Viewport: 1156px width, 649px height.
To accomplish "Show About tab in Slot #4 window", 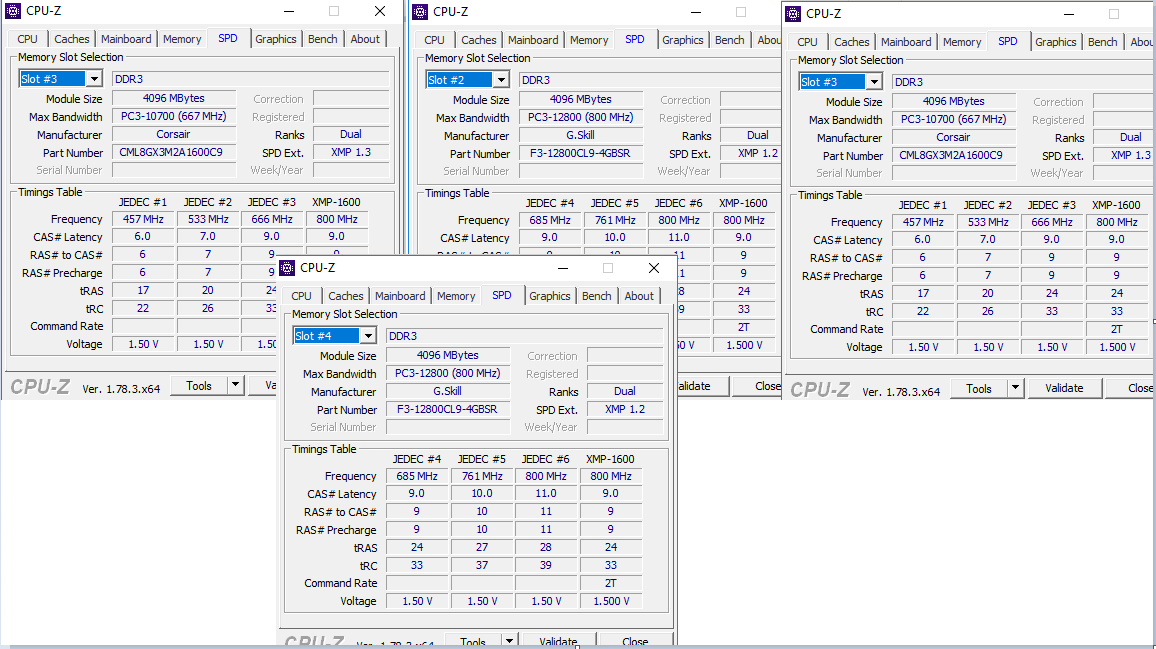I will (x=639, y=296).
